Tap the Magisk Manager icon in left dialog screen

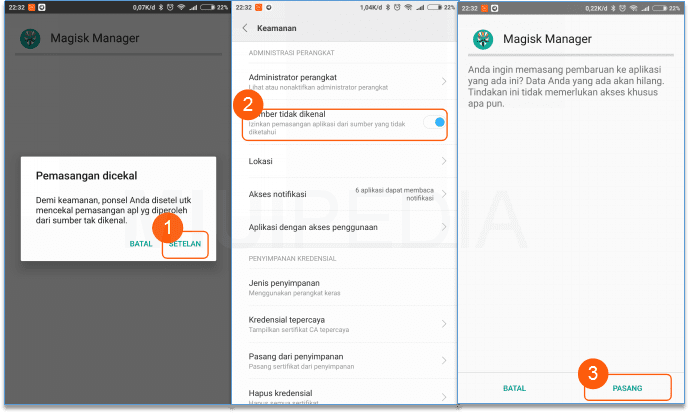tap(30, 39)
